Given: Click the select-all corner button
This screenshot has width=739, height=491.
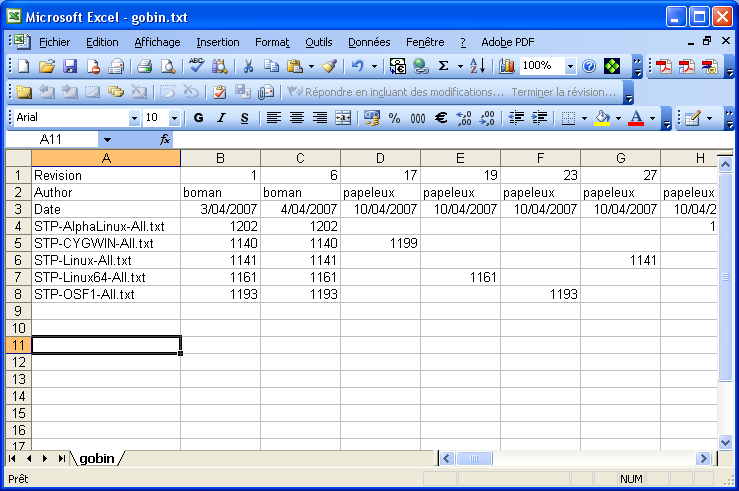Looking at the screenshot, I should click(18, 158).
